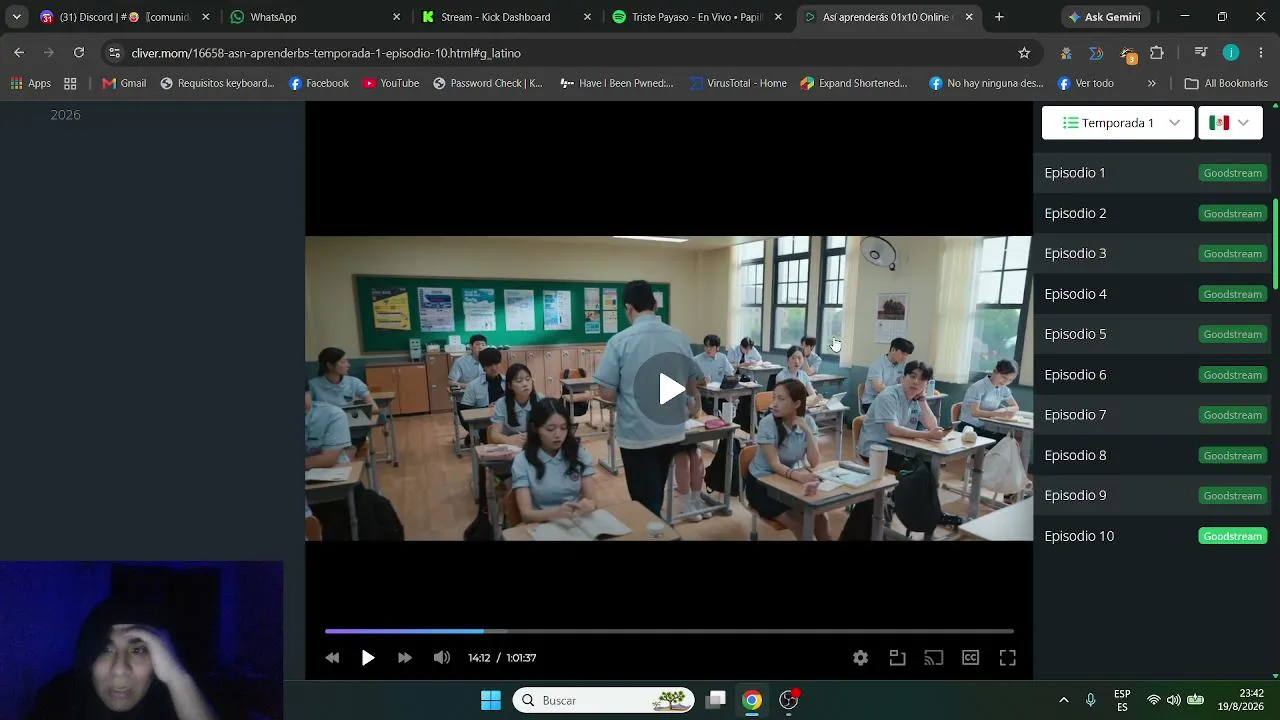
Task: Click the Buscar taskbar search box
Action: coord(604,700)
